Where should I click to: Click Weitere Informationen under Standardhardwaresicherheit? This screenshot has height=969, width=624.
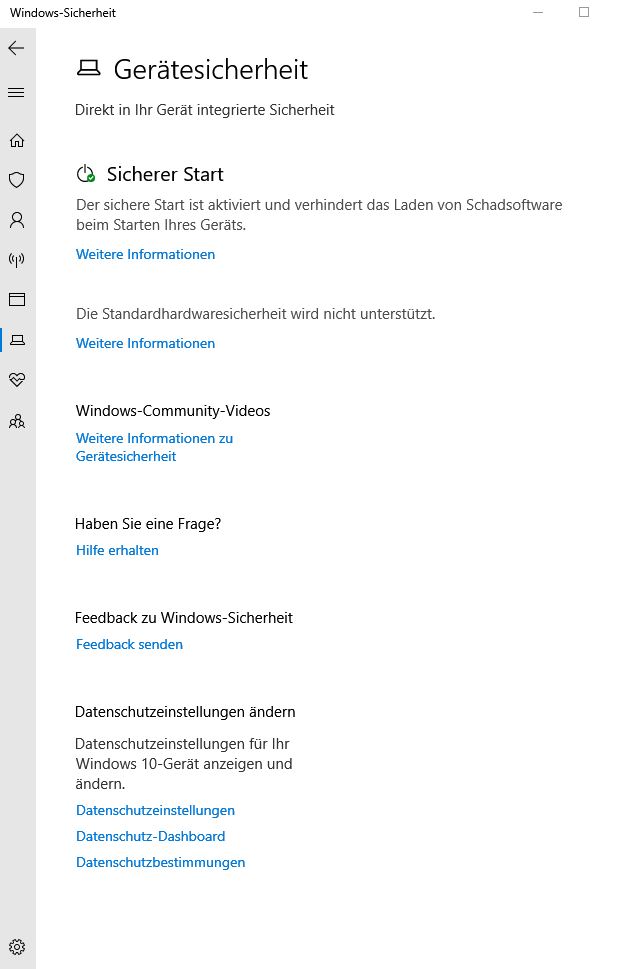click(x=145, y=343)
